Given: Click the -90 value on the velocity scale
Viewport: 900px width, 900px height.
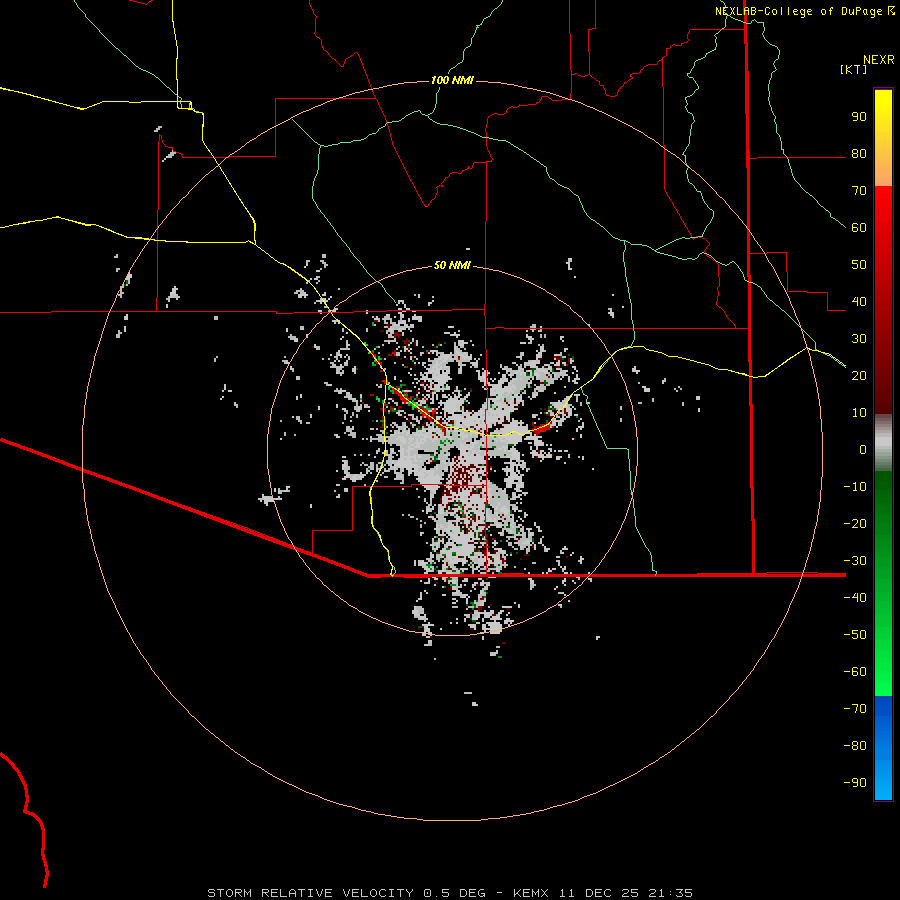Looking at the screenshot, I should (x=855, y=783).
